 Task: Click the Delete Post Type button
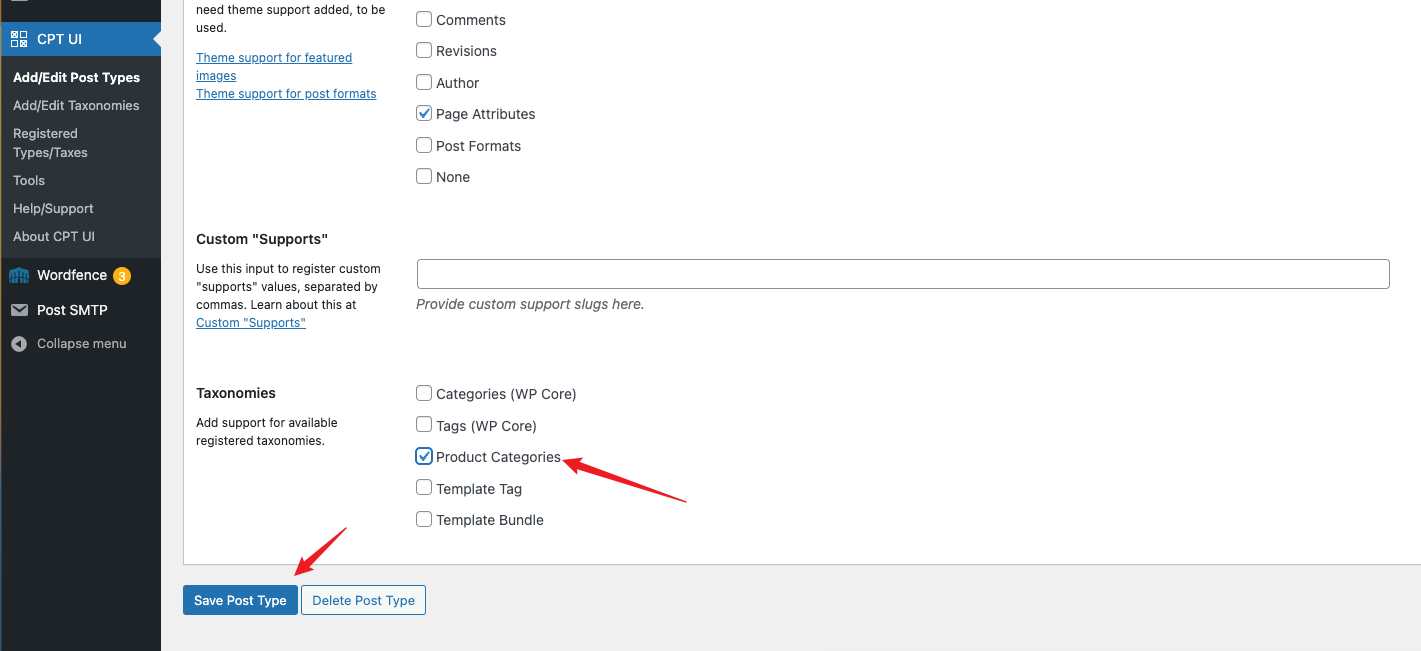coord(363,600)
